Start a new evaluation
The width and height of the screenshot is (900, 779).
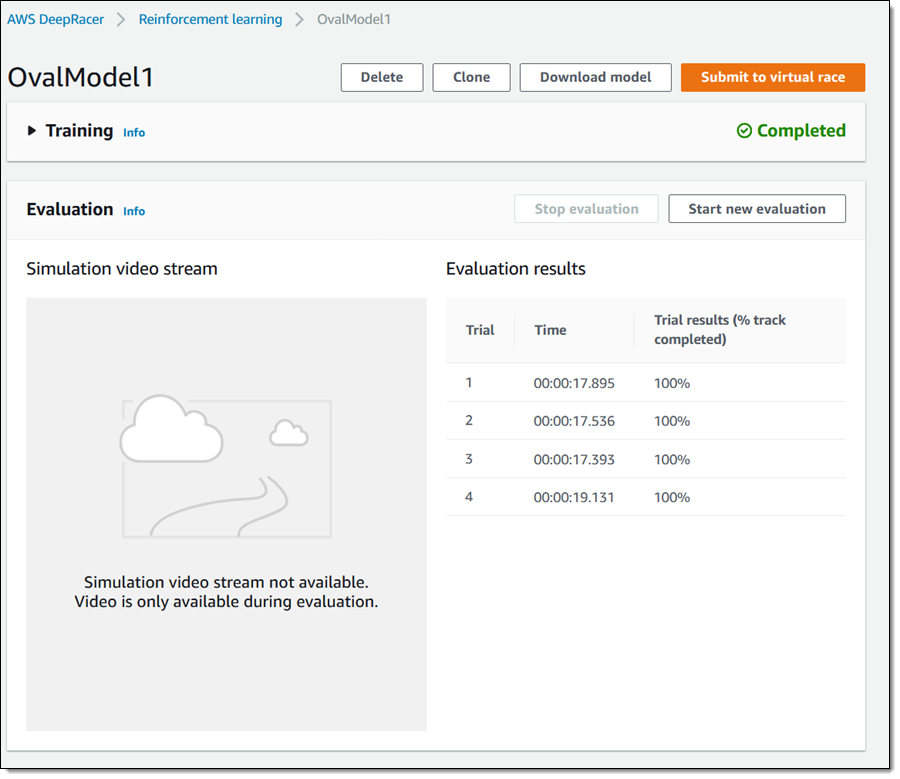pyautogui.click(x=756, y=209)
